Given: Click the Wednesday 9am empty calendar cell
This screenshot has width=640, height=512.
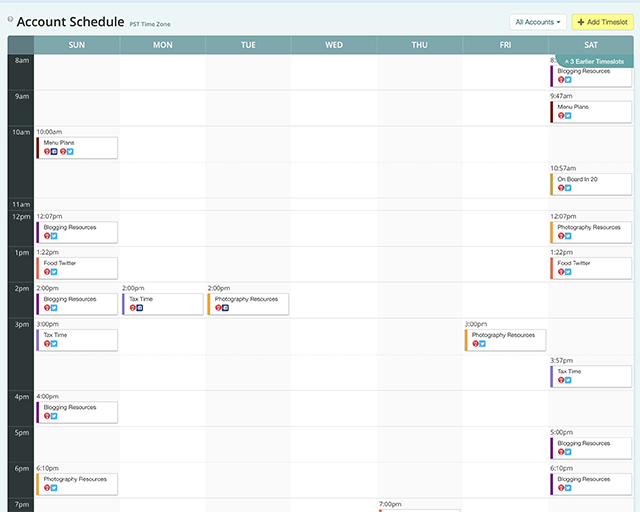Looking at the screenshot, I should (334, 108).
